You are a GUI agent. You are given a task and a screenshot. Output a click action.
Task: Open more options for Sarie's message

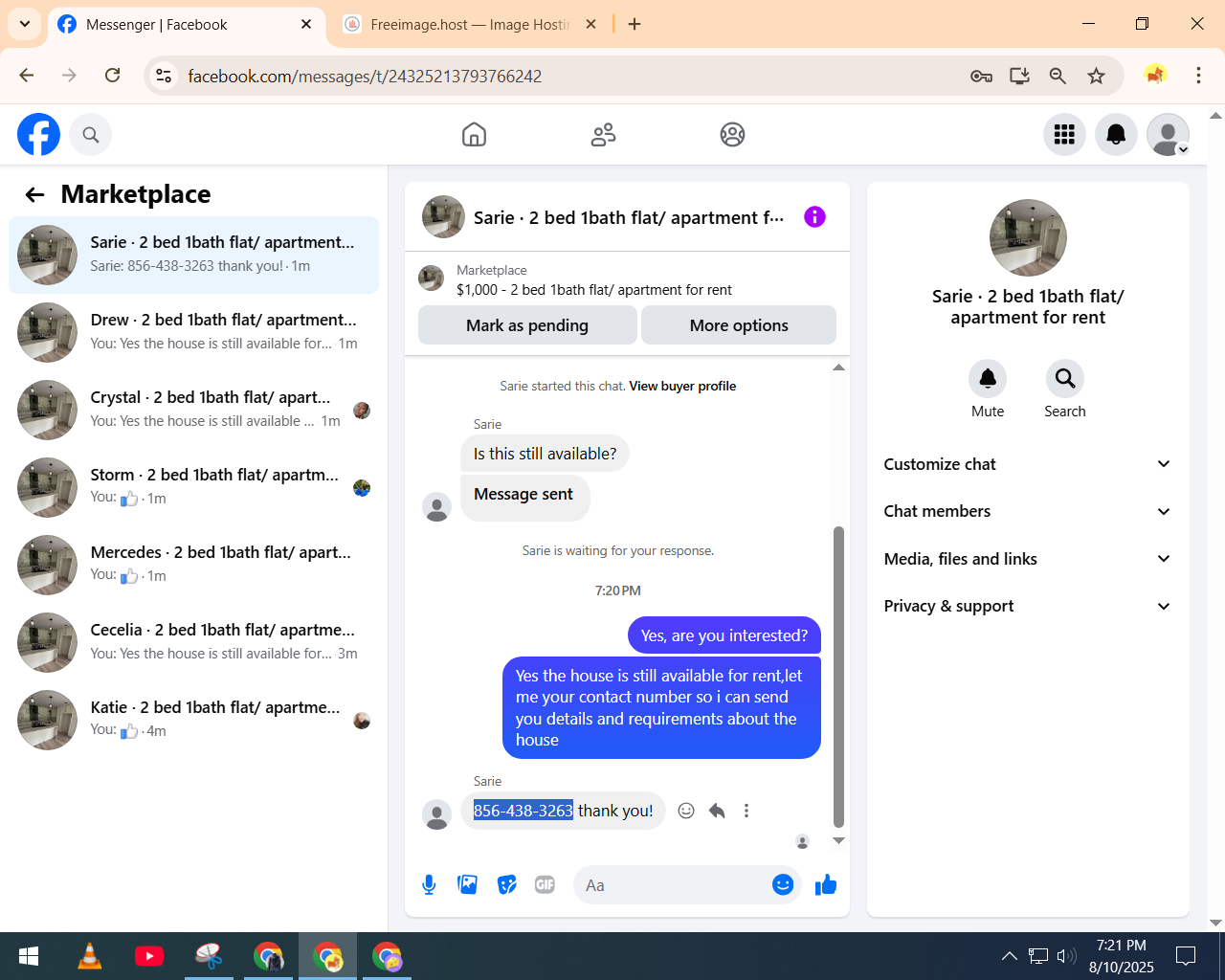coord(746,811)
